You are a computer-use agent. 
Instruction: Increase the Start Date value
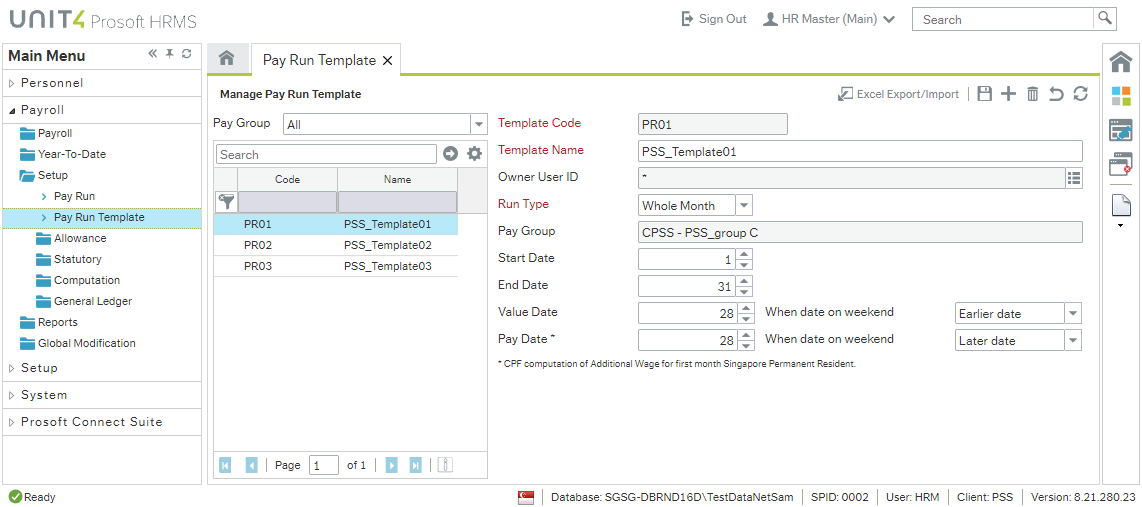point(744,254)
